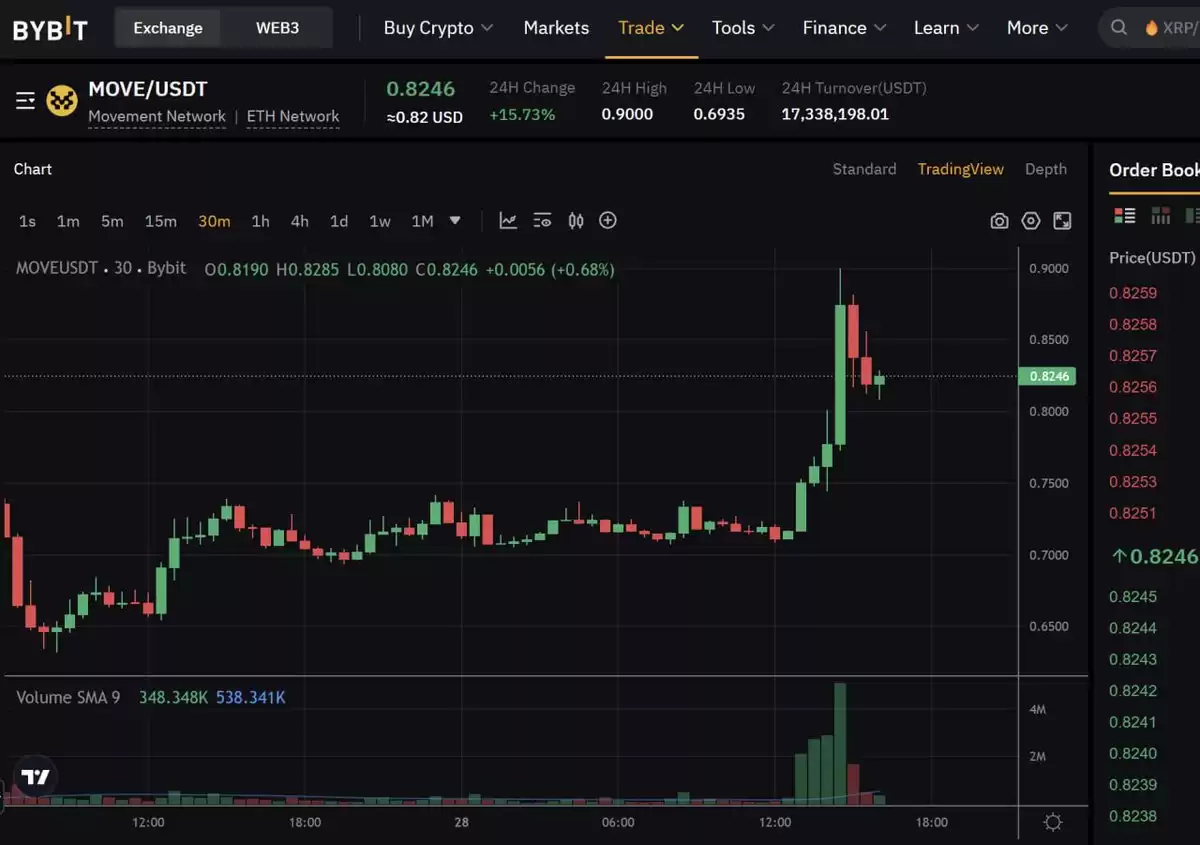Open the display settings lines-and-eye icon
The height and width of the screenshot is (845, 1200).
click(542, 221)
